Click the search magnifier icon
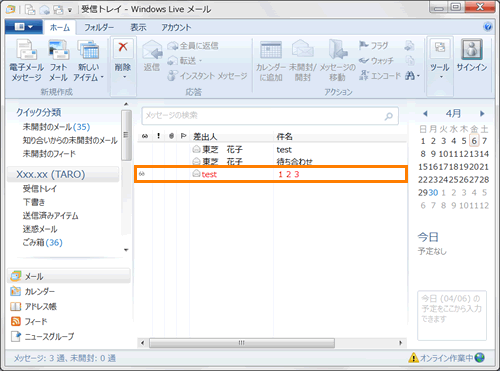Image resolution: width=500 pixels, height=371 pixels. click(389, 116)
